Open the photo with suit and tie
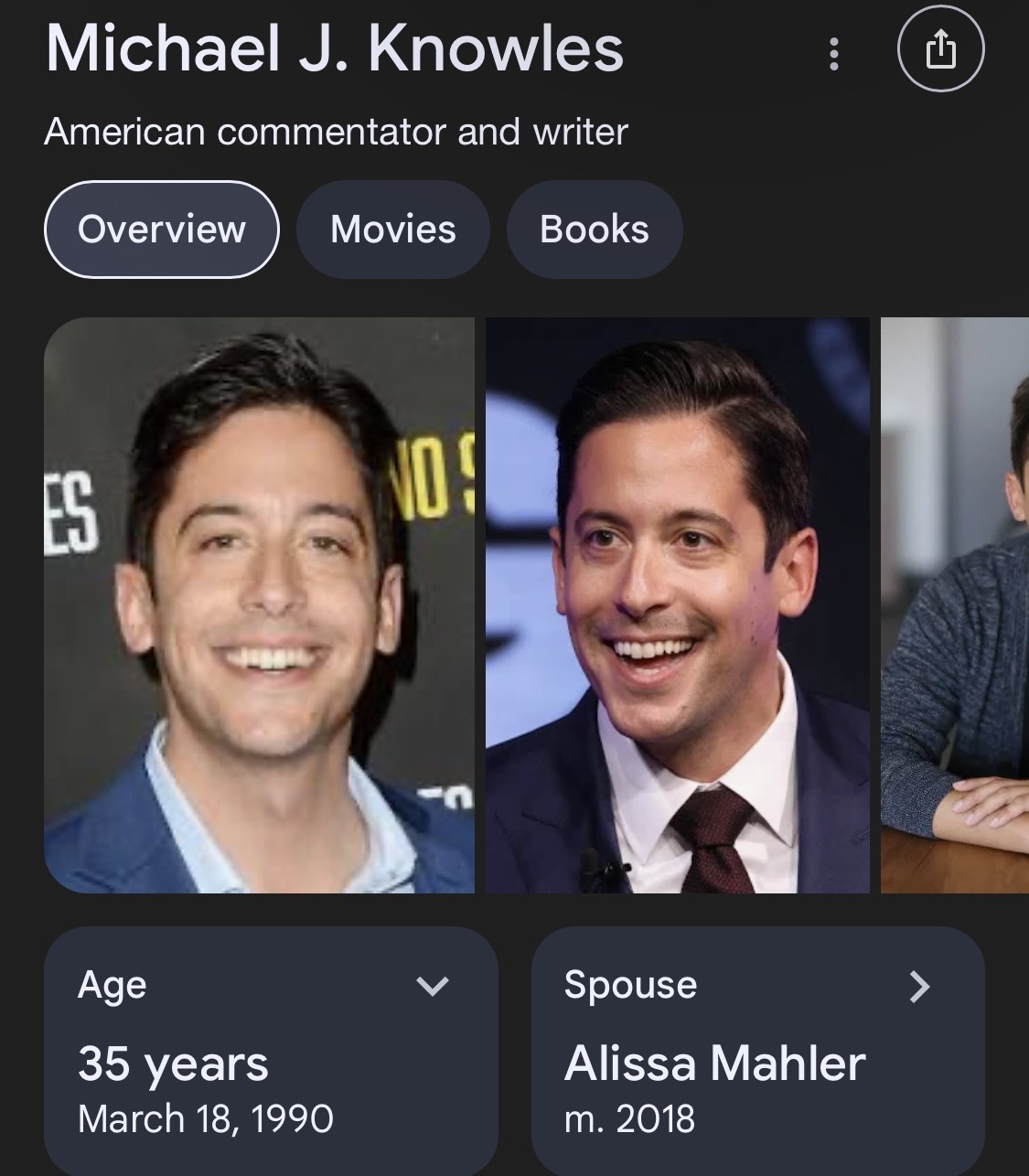Viewport: 1029px width, 1176px height. 677,604
